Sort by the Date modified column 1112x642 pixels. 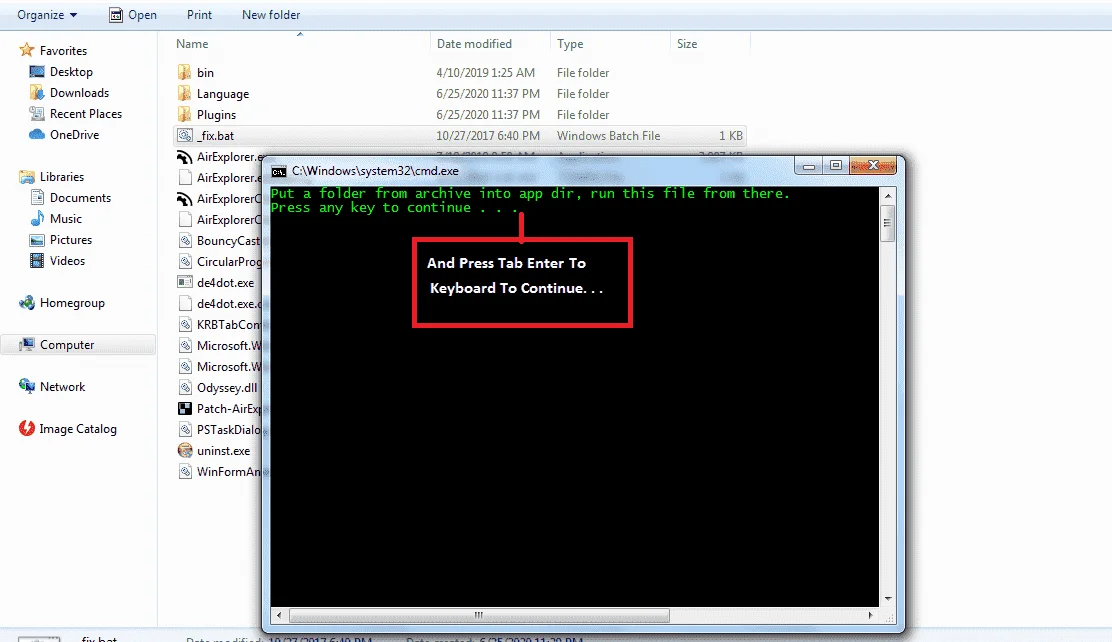(x=474, y=44)
